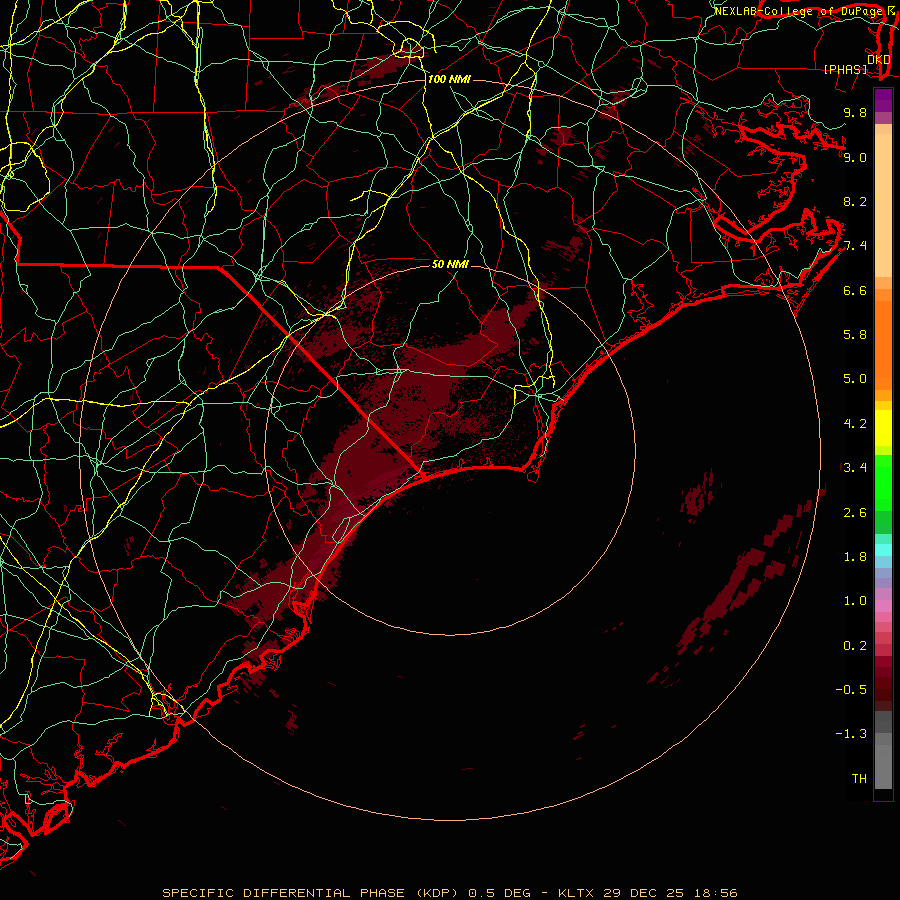Click the 9.8 color scale value
Image resolution: width=900 pixels, height=900 pixels.
pyautogui.click(x=855, y=112)
